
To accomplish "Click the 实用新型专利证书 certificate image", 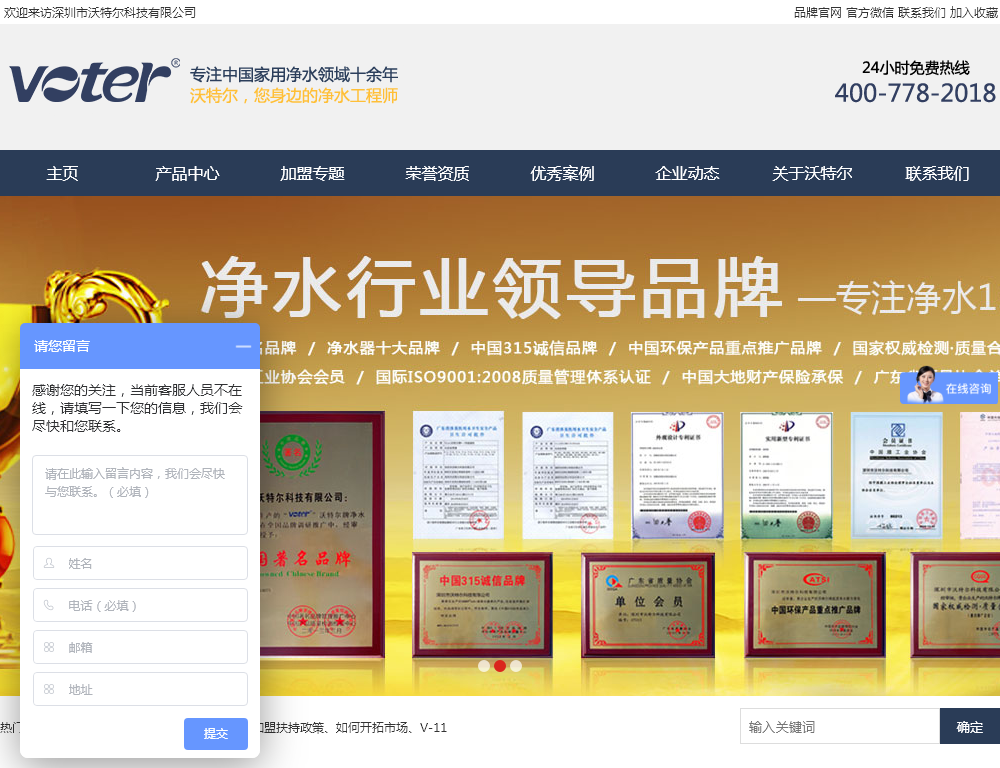I will (x=786, y=475).
